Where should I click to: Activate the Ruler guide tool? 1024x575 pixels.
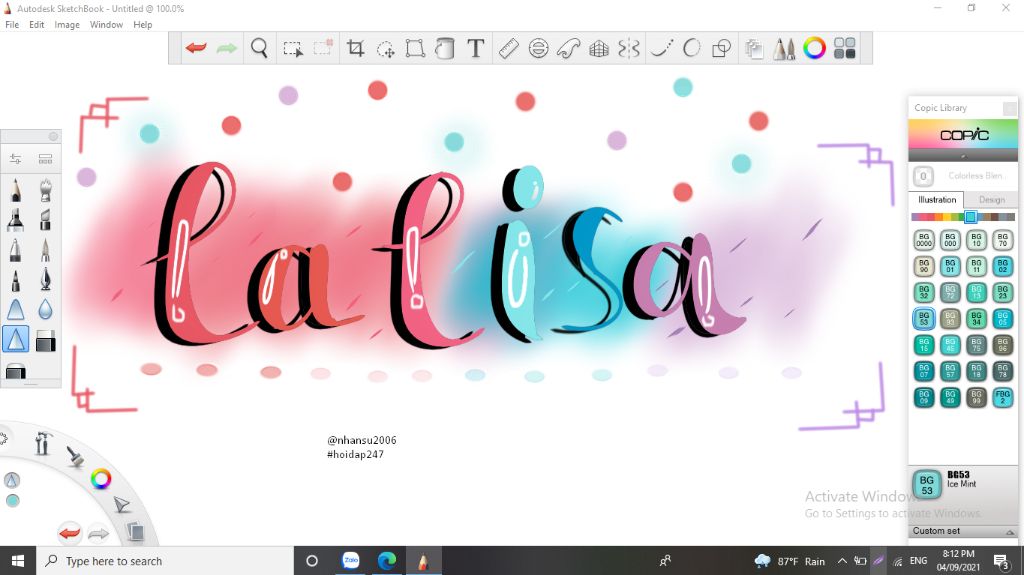(x=508, y=48)
